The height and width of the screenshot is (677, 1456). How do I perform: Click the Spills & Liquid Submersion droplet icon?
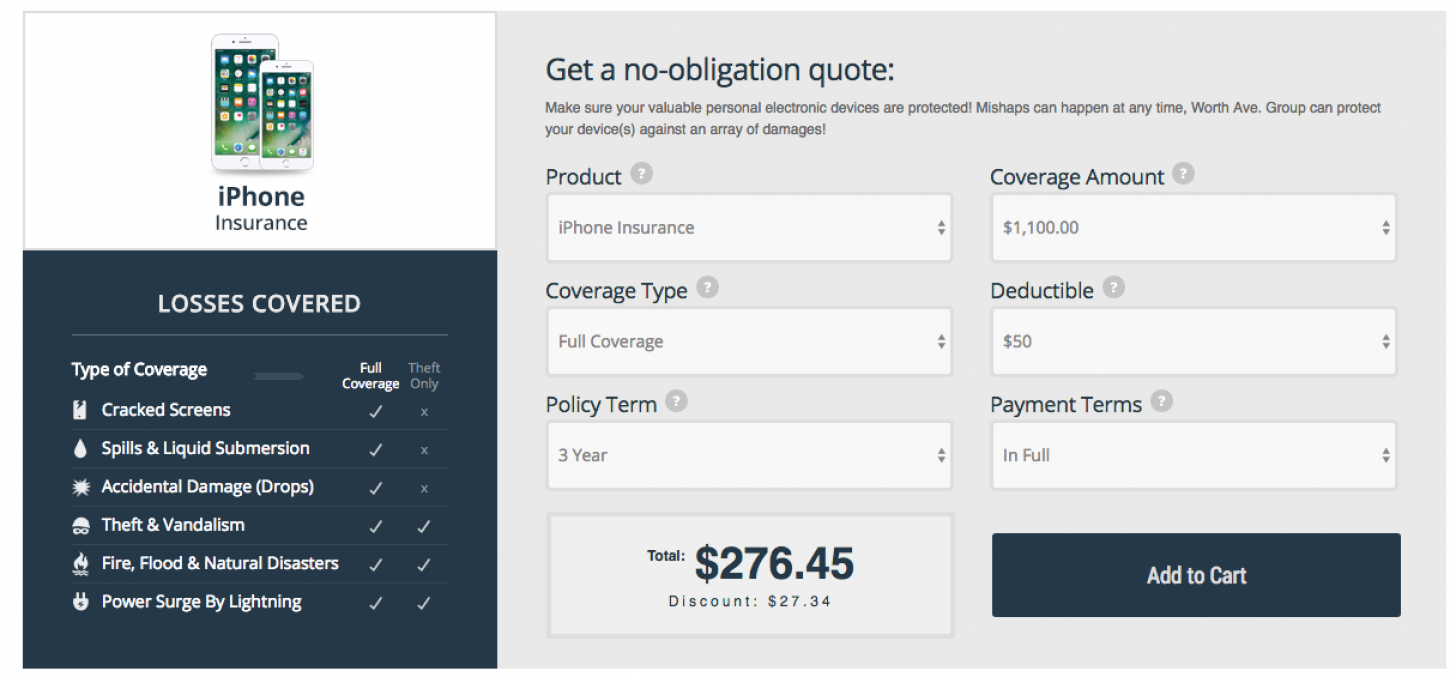coord(80,449)
